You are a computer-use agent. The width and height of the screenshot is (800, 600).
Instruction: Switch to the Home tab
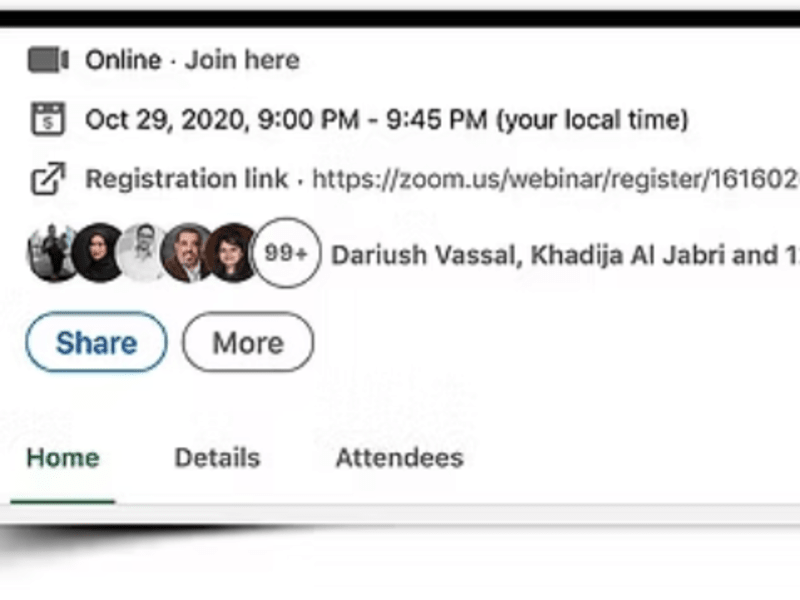[x=63, y=458]
